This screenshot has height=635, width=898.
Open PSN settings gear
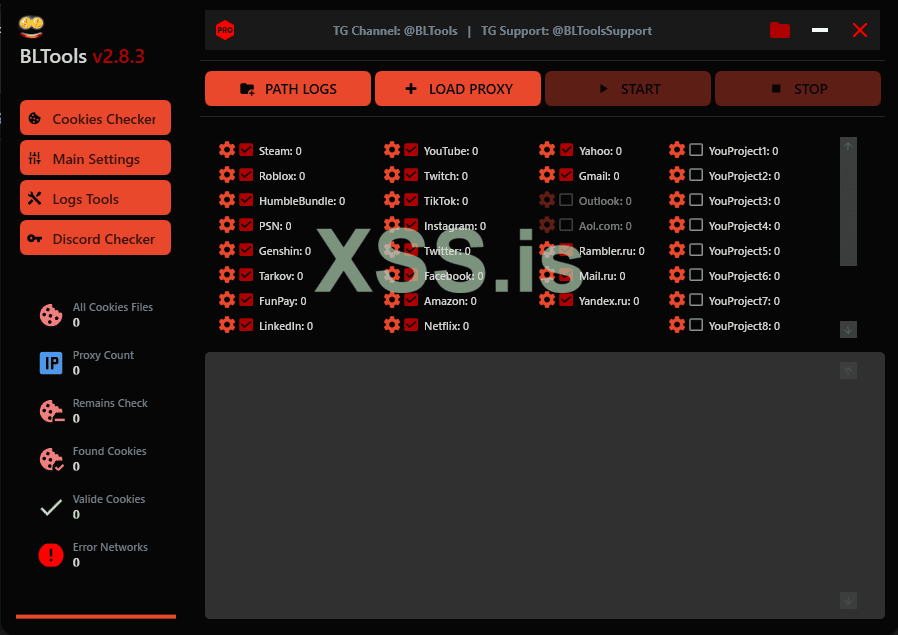pyautogui.click(x=227, y=226)
